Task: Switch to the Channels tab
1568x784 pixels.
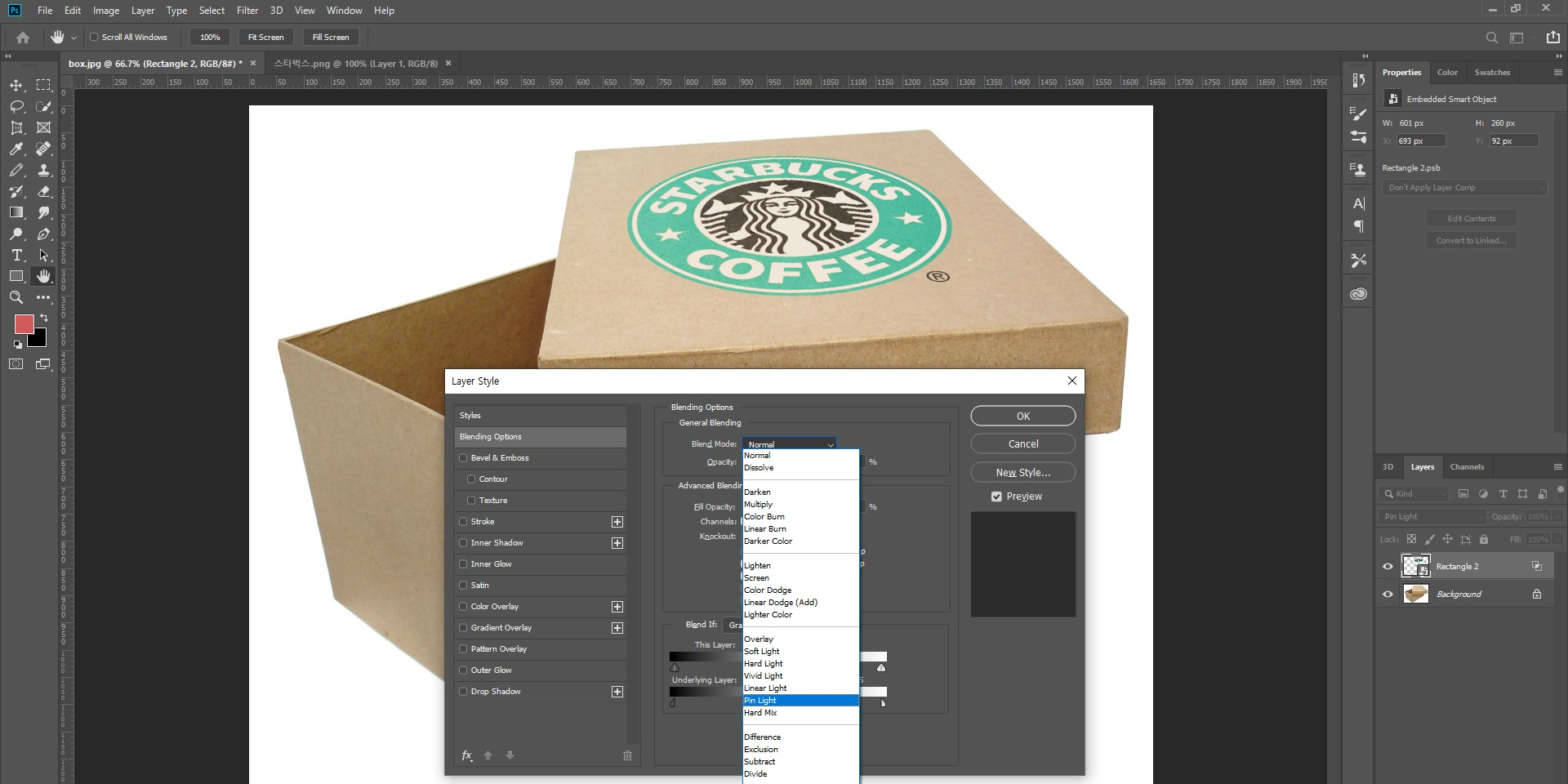Action: pyautogui.click(x=1467, y=467)
